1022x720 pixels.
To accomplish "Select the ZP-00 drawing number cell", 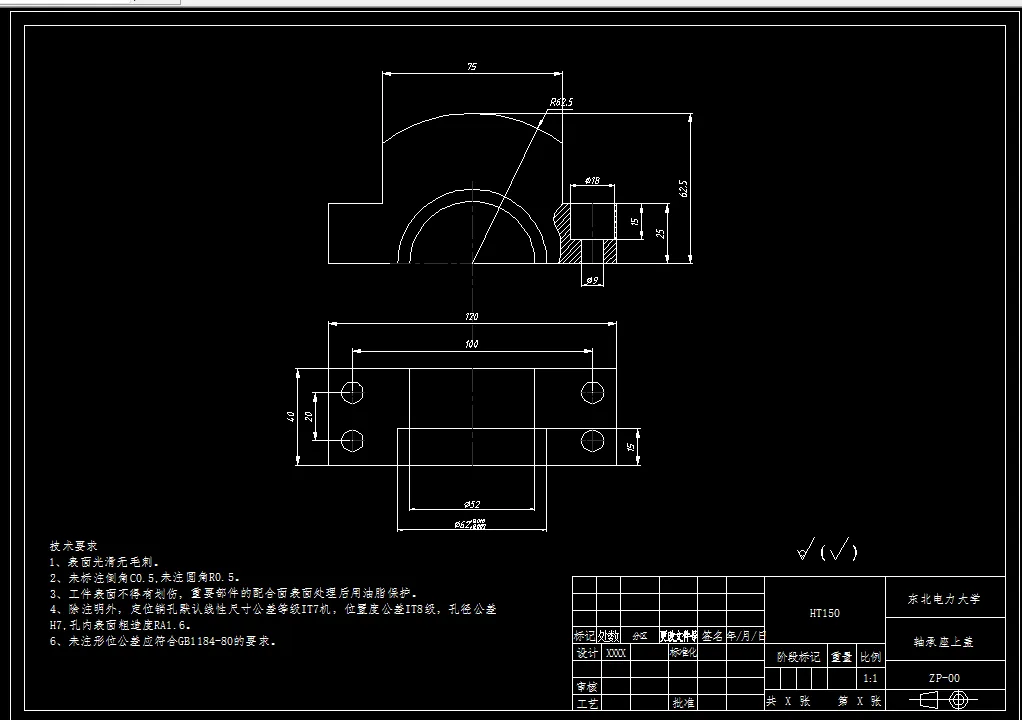I will pyautogui.click(x=945, y=678).
